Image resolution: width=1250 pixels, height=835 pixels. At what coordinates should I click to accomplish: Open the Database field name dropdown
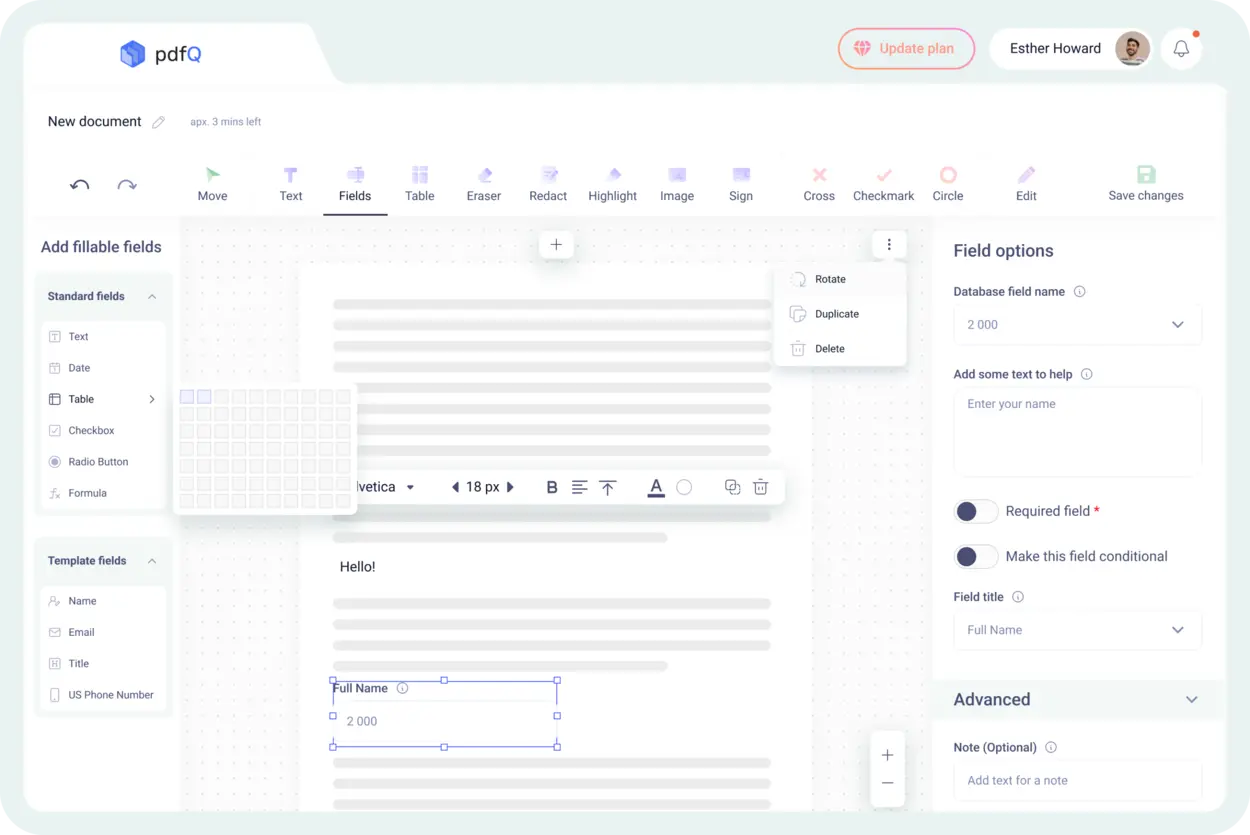(1077, 324)
